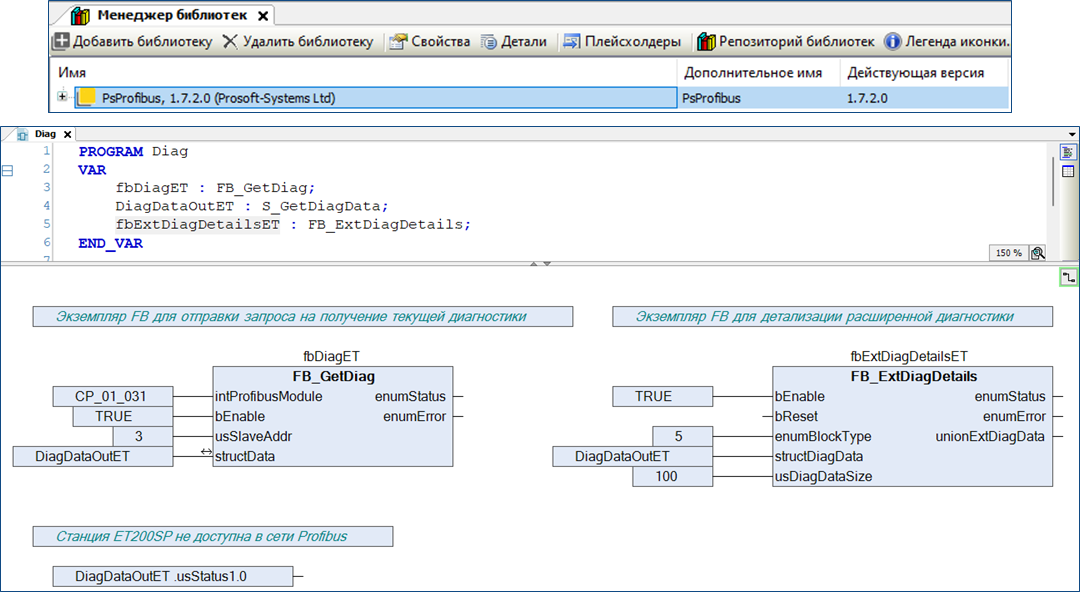This screenshot has height=592, width=1080.
Task: Close the Diag editor tab
Action: tap(68, 134)
